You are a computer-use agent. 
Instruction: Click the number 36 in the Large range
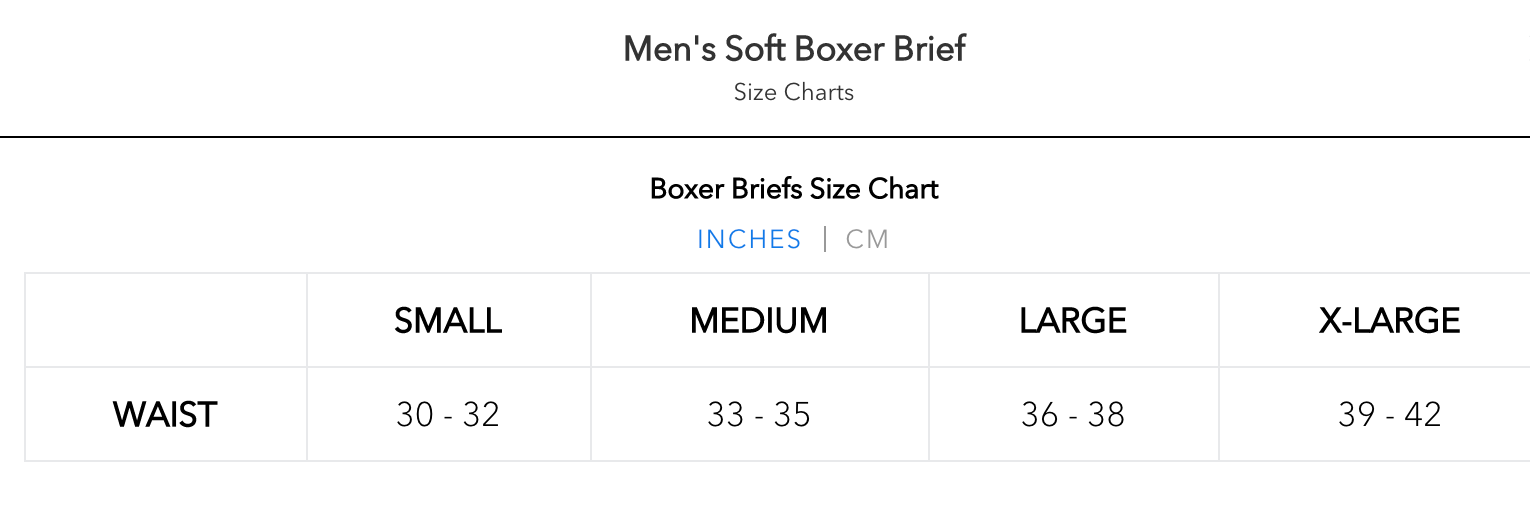click(x=1040, y=414)
